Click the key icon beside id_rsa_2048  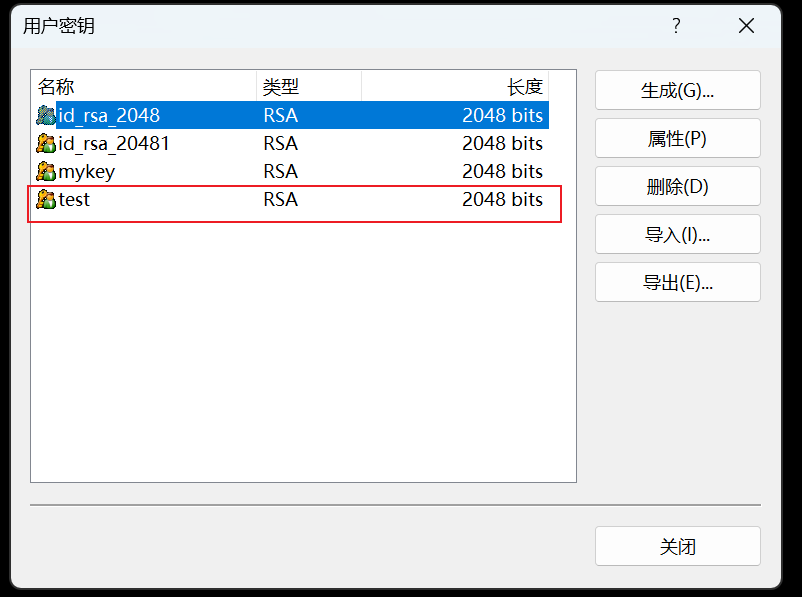46,115
